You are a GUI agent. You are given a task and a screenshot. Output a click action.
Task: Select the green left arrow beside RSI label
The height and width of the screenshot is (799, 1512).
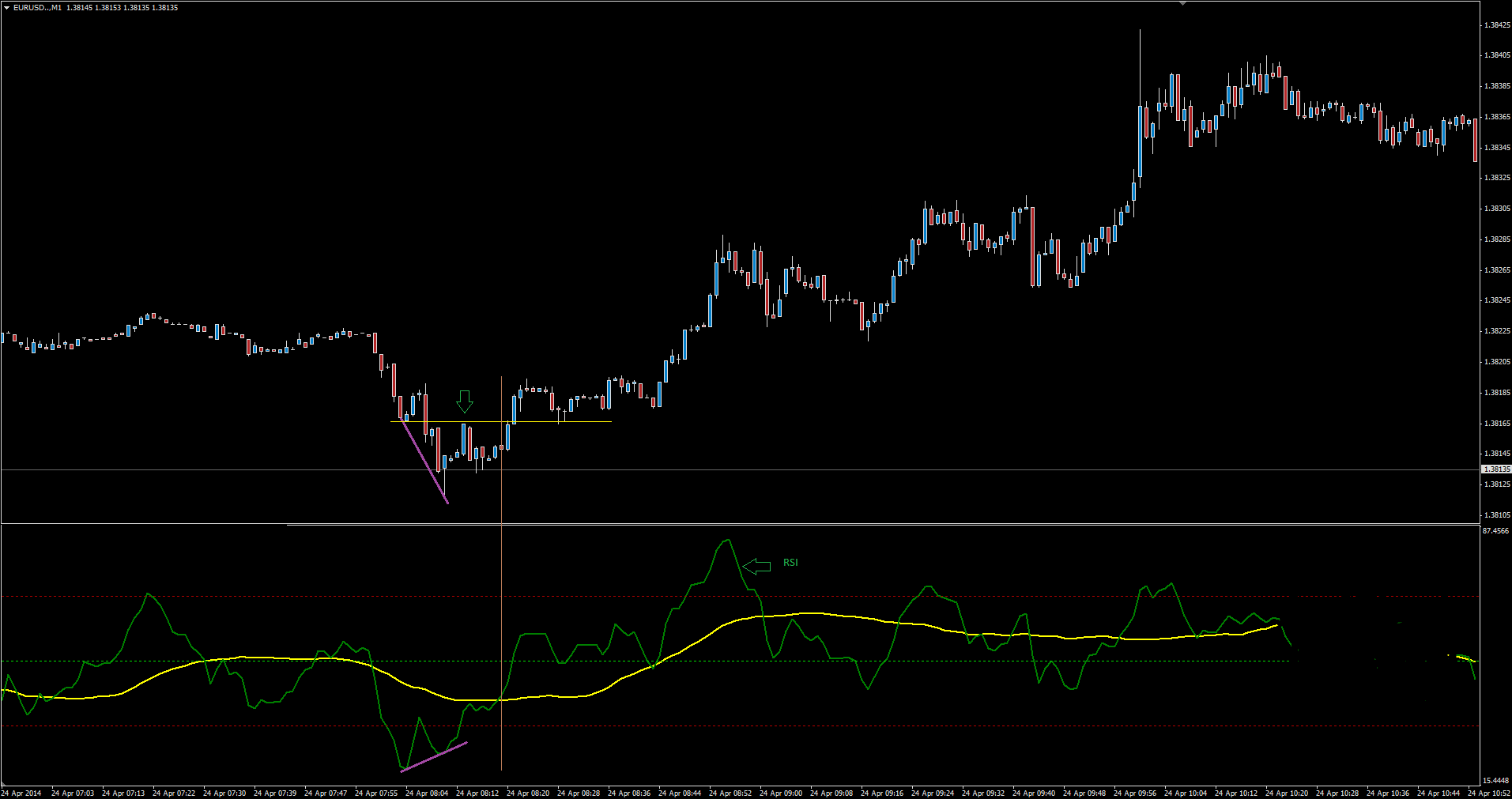[756, 566]
